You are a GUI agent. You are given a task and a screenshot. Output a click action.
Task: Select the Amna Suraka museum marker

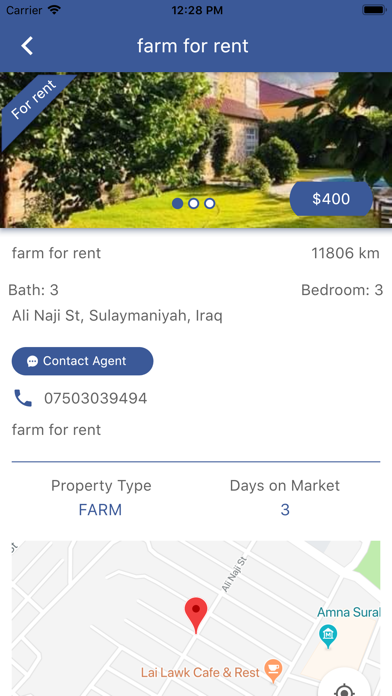(328, 637)
